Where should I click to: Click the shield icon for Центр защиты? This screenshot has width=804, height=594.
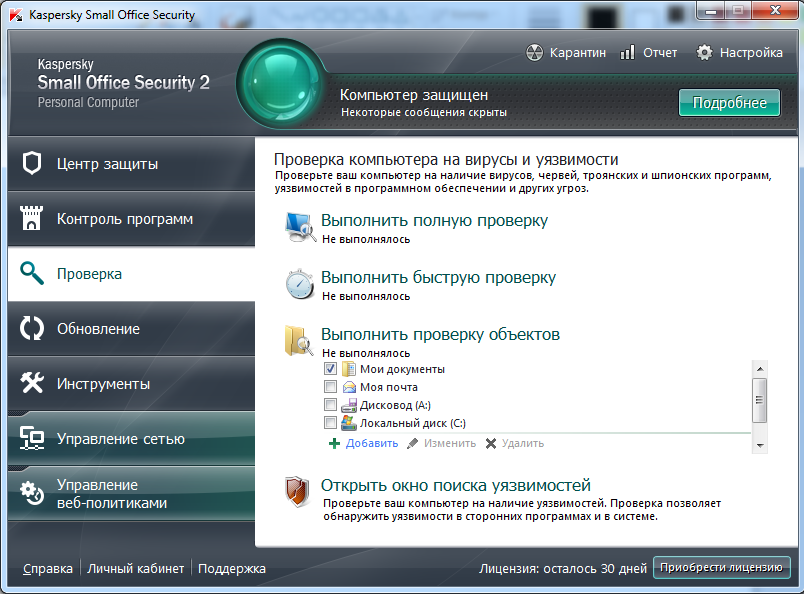32,164
